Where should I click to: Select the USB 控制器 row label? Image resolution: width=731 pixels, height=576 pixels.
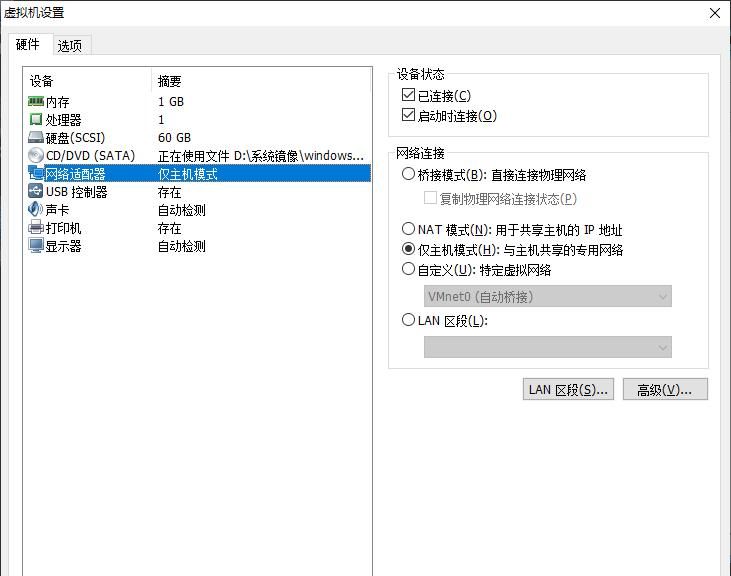pyautogui.click(x=76, y=192)
